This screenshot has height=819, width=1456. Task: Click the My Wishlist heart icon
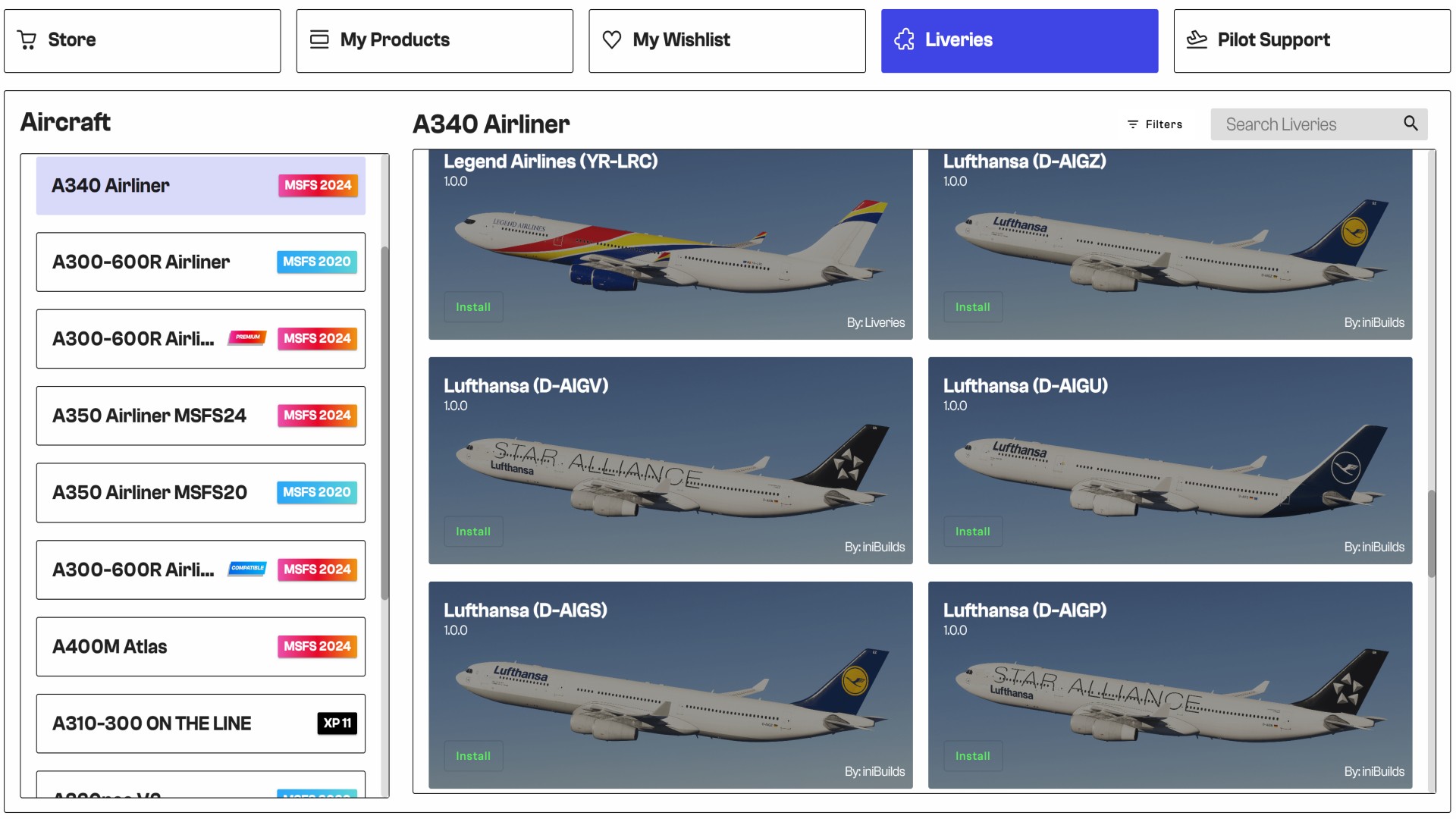pyautogui.click(x=612, y=40)
